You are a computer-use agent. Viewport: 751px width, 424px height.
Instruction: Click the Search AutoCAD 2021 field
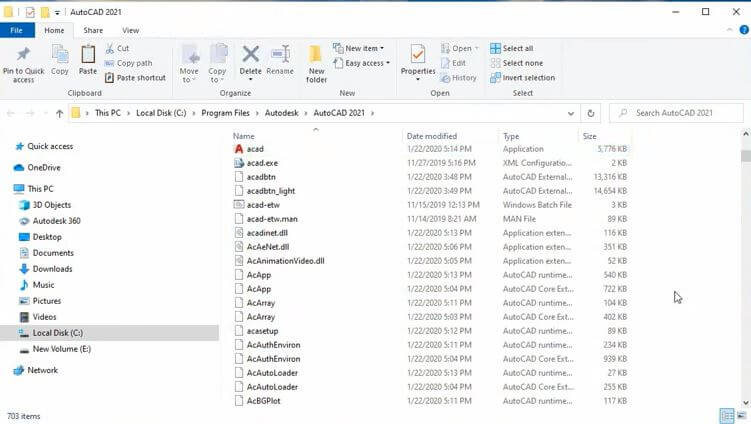(x=680, y=113)
